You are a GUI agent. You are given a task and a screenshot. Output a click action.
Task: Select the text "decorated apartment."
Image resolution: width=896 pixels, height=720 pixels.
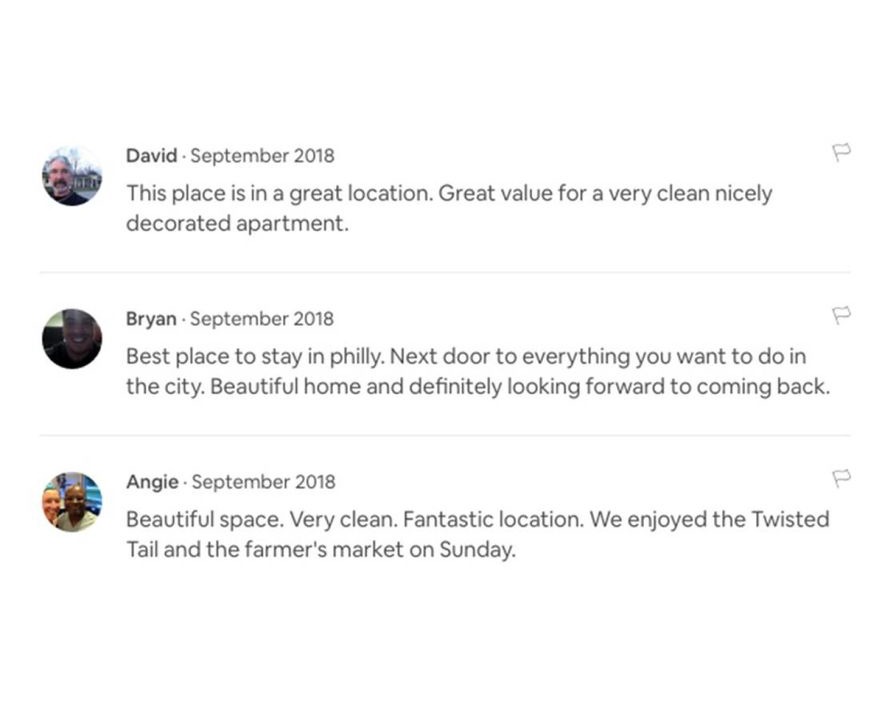(x=237, y=224)
